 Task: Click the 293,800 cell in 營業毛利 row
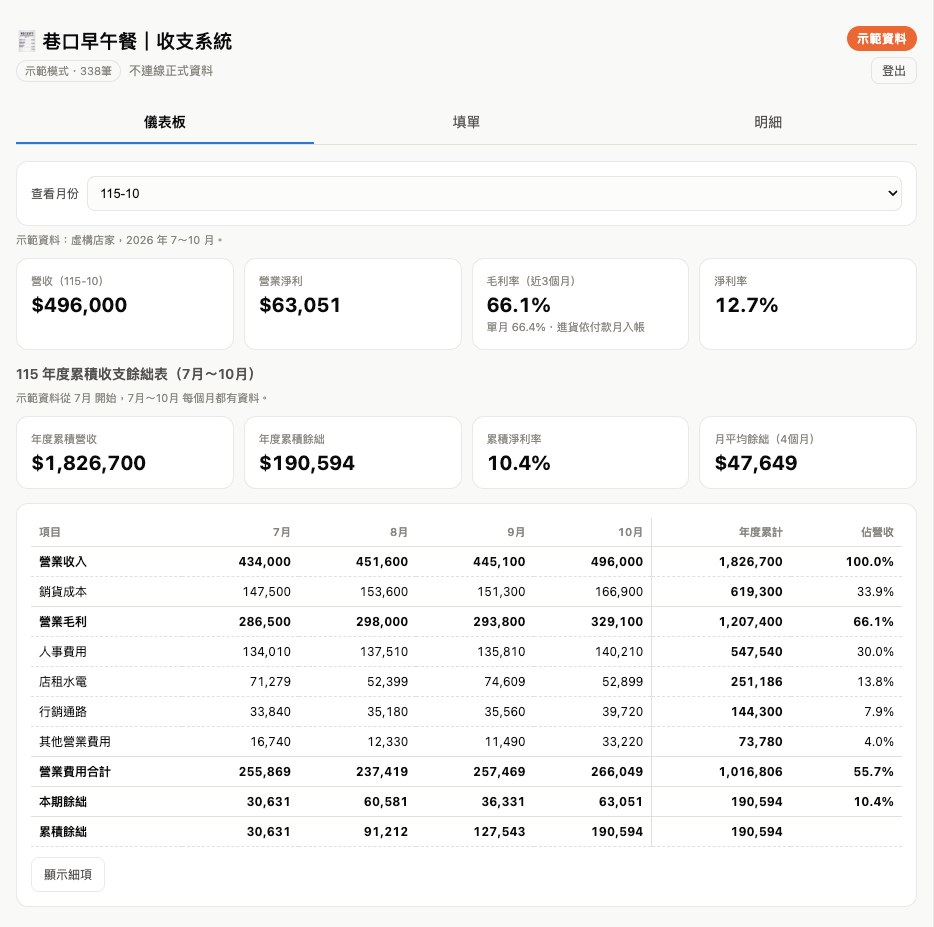coord(499,621)
